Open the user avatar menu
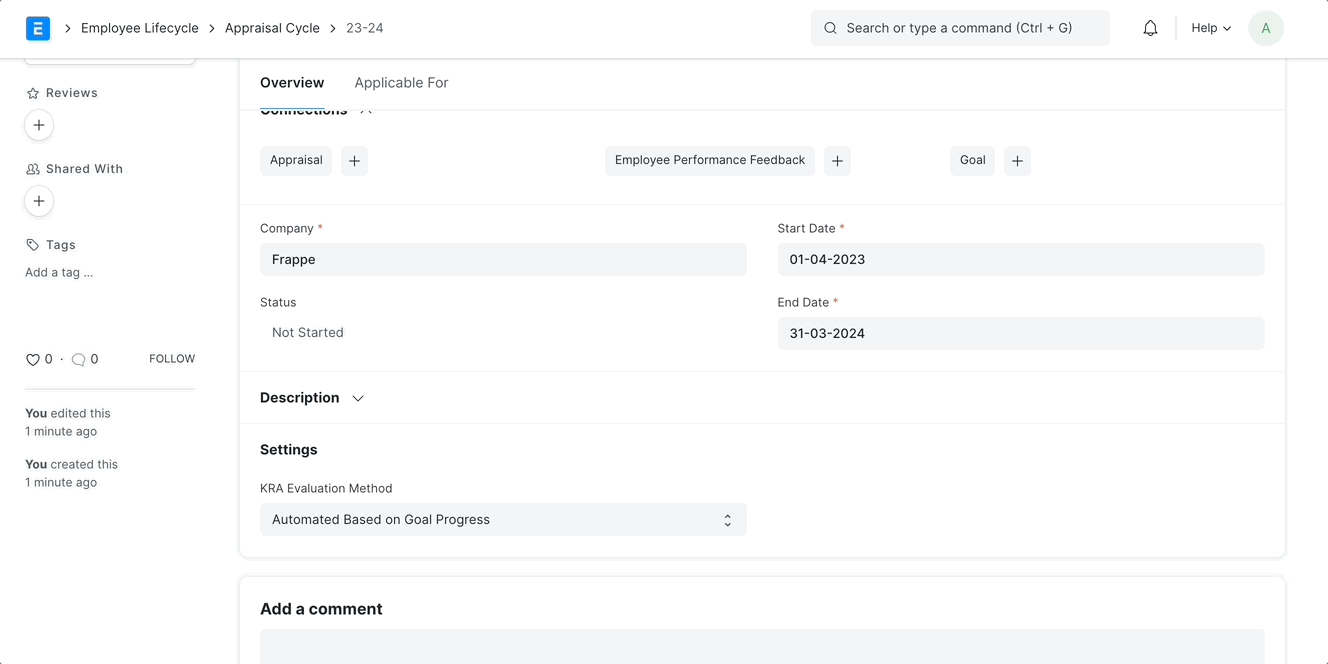 [1265, 28]
